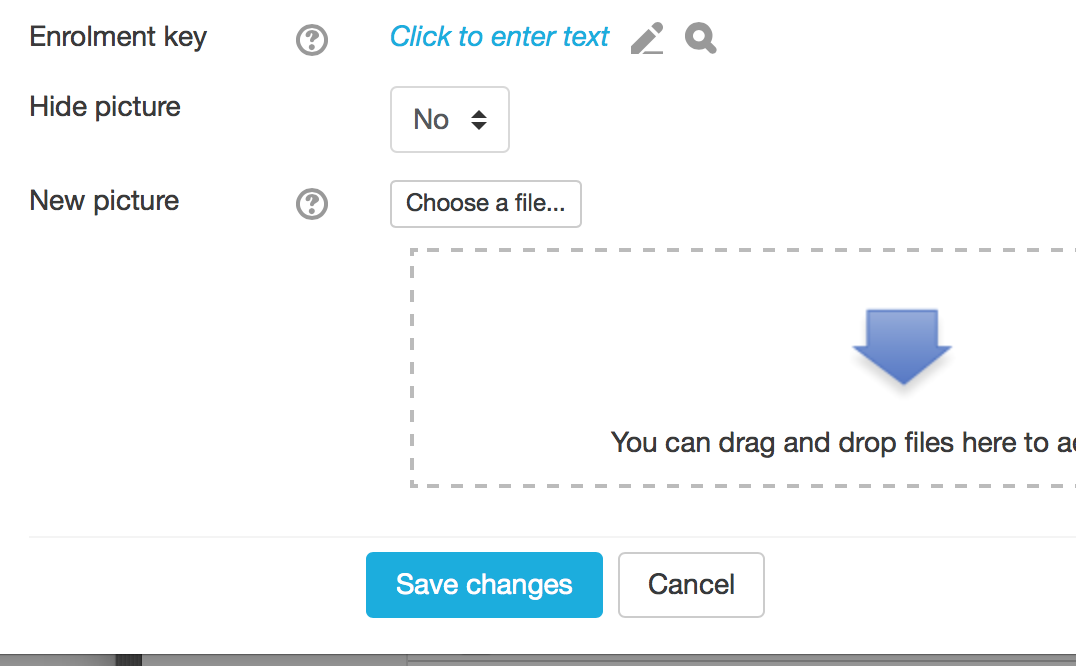
Task: Click the Hide picture label
Action: pyautogui.click(x=105, y=107)
